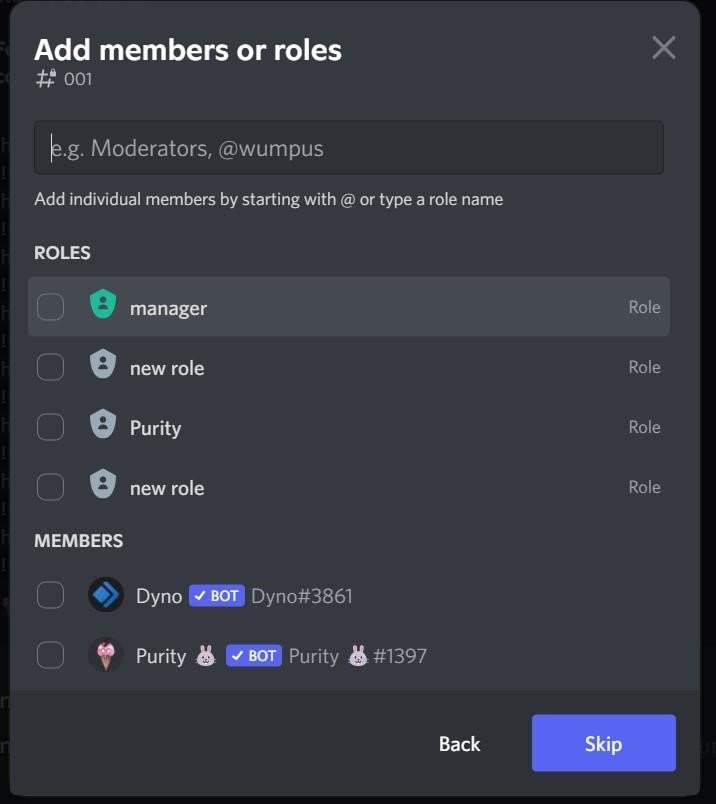The image size is (716, 804).
Task: Click the green manager role shield icon
Action: 103,304
